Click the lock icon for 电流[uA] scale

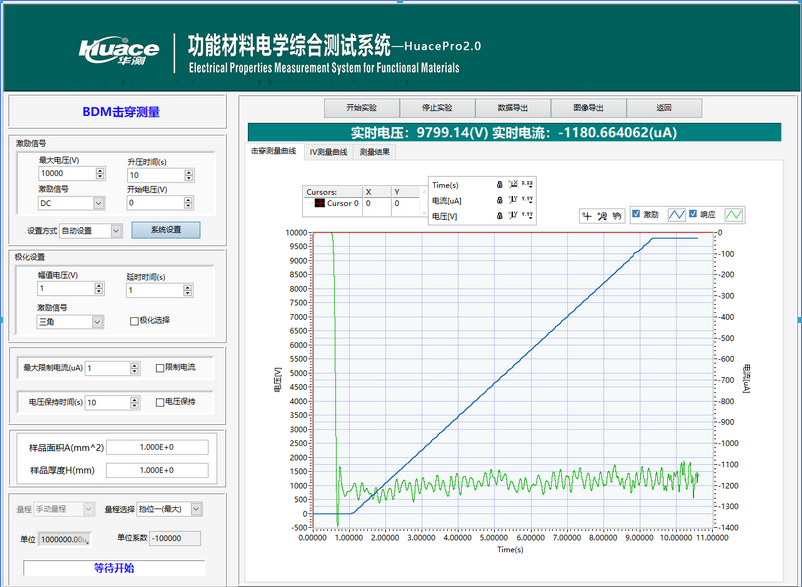click(x=500, y=200)
